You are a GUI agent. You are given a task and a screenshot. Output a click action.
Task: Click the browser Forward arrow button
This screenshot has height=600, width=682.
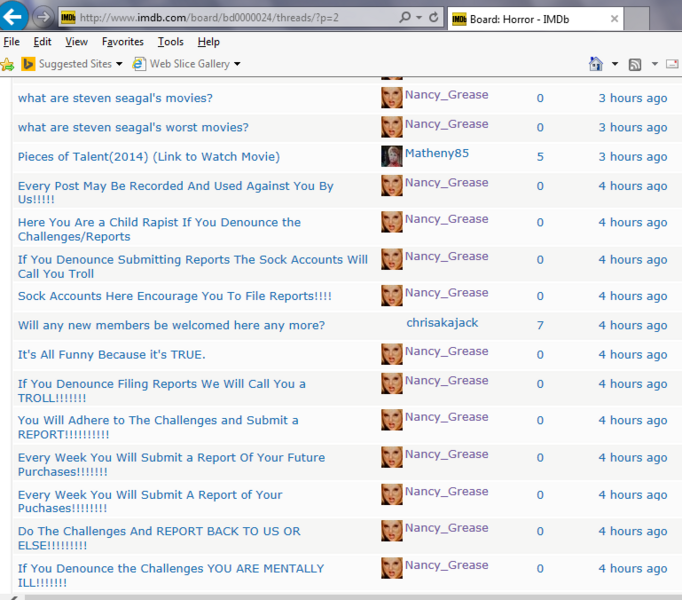(x=44, y=18)
